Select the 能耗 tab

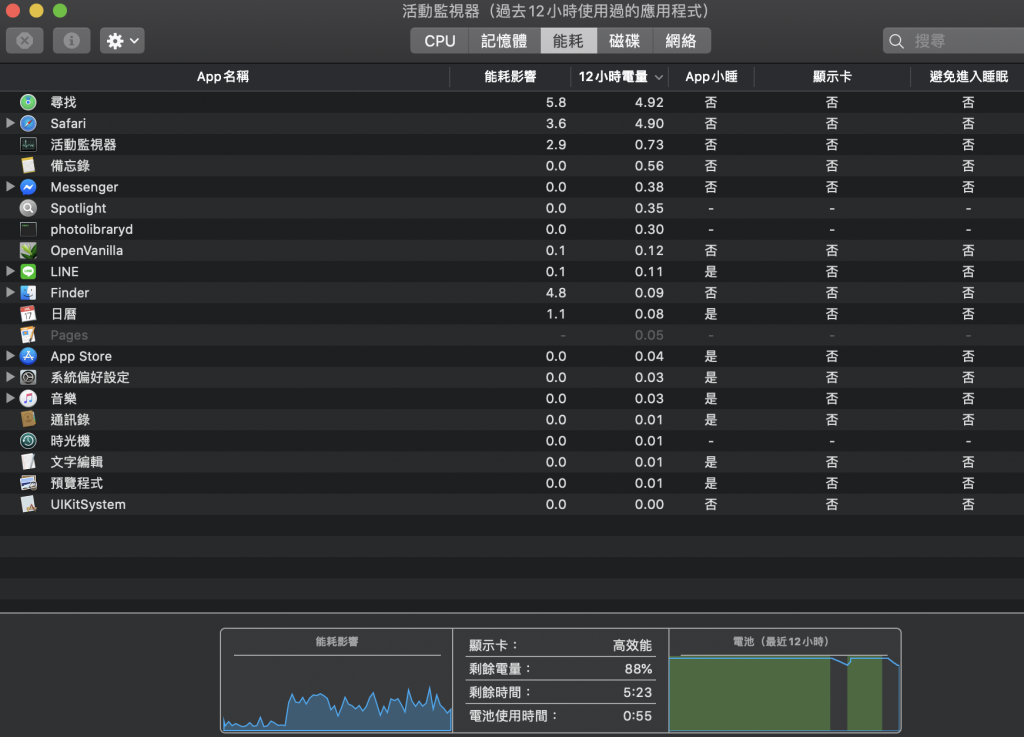click(x=568, y=40)
